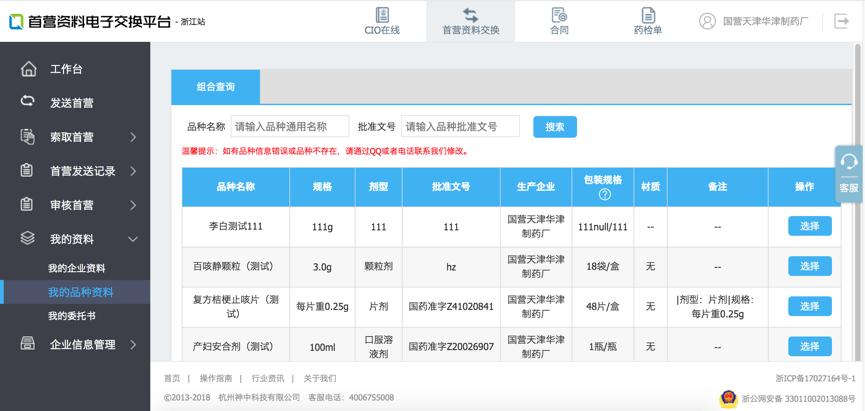
Task: Select the 首营资料交换 exchange arrows icon
Action: [471, 15]
